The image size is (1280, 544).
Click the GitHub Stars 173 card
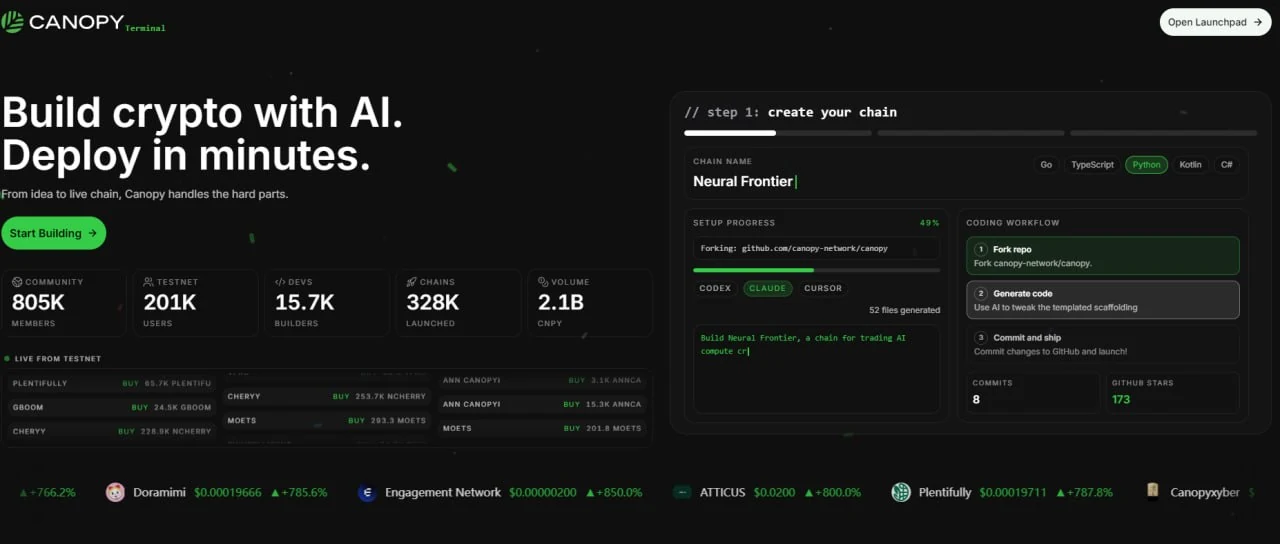point(1172,392)
